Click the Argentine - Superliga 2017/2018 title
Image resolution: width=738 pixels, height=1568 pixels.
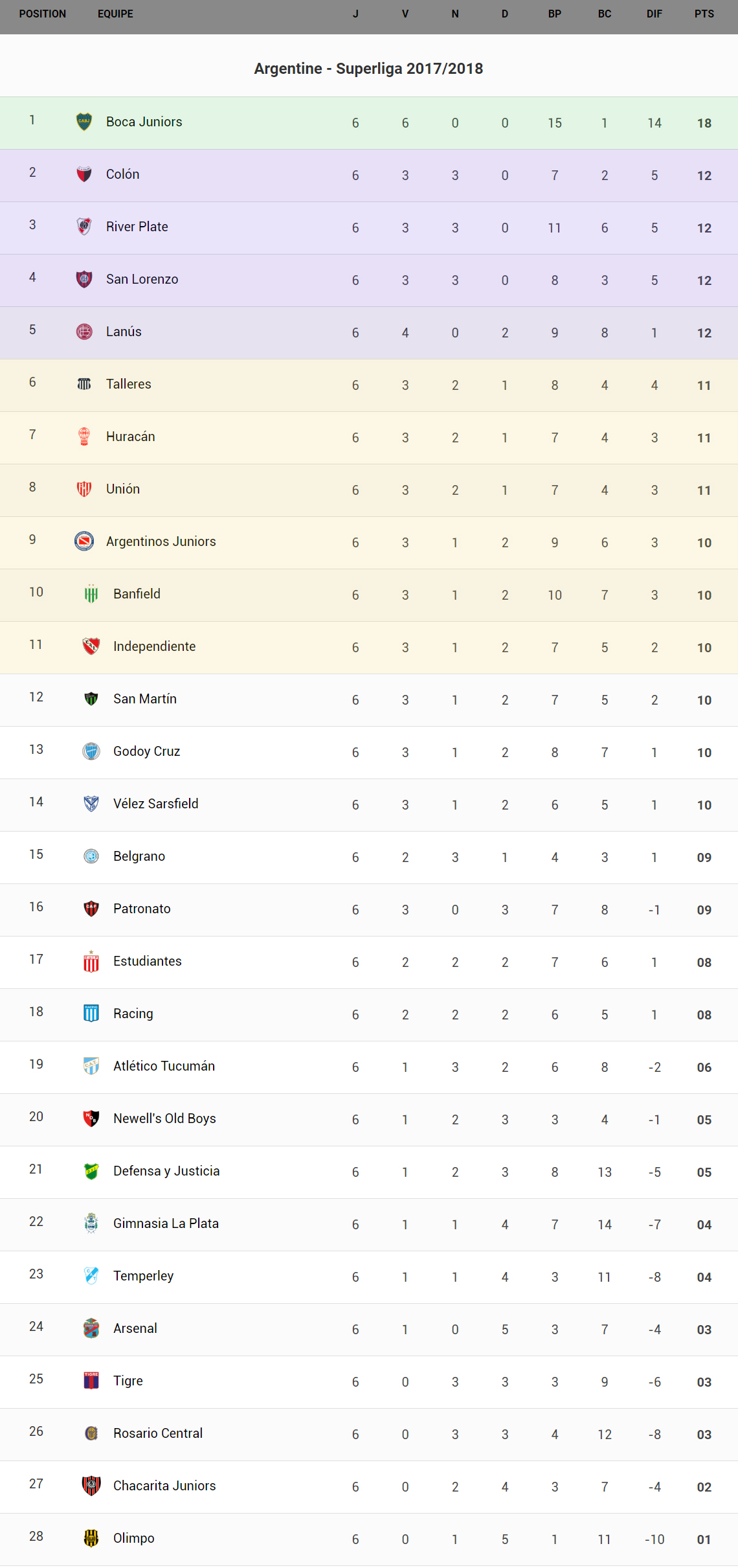(x=368, y=69)
